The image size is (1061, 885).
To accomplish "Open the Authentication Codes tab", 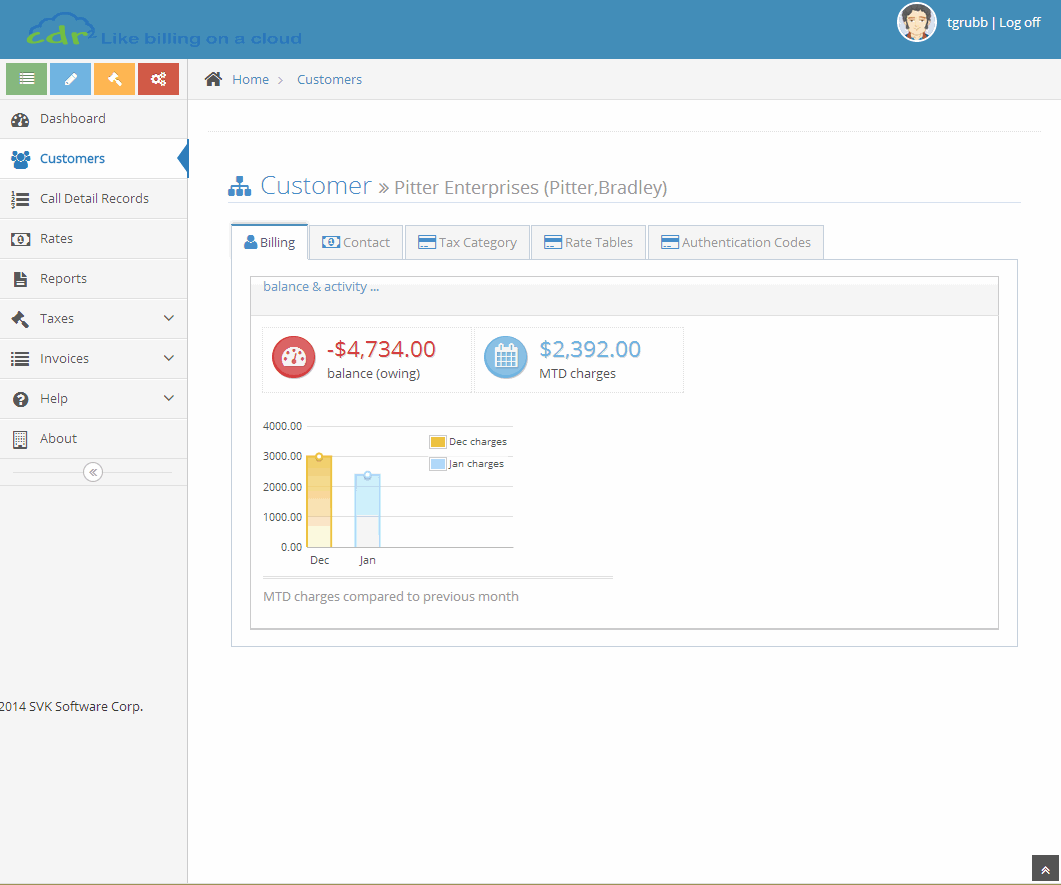I will coord(736,242).
